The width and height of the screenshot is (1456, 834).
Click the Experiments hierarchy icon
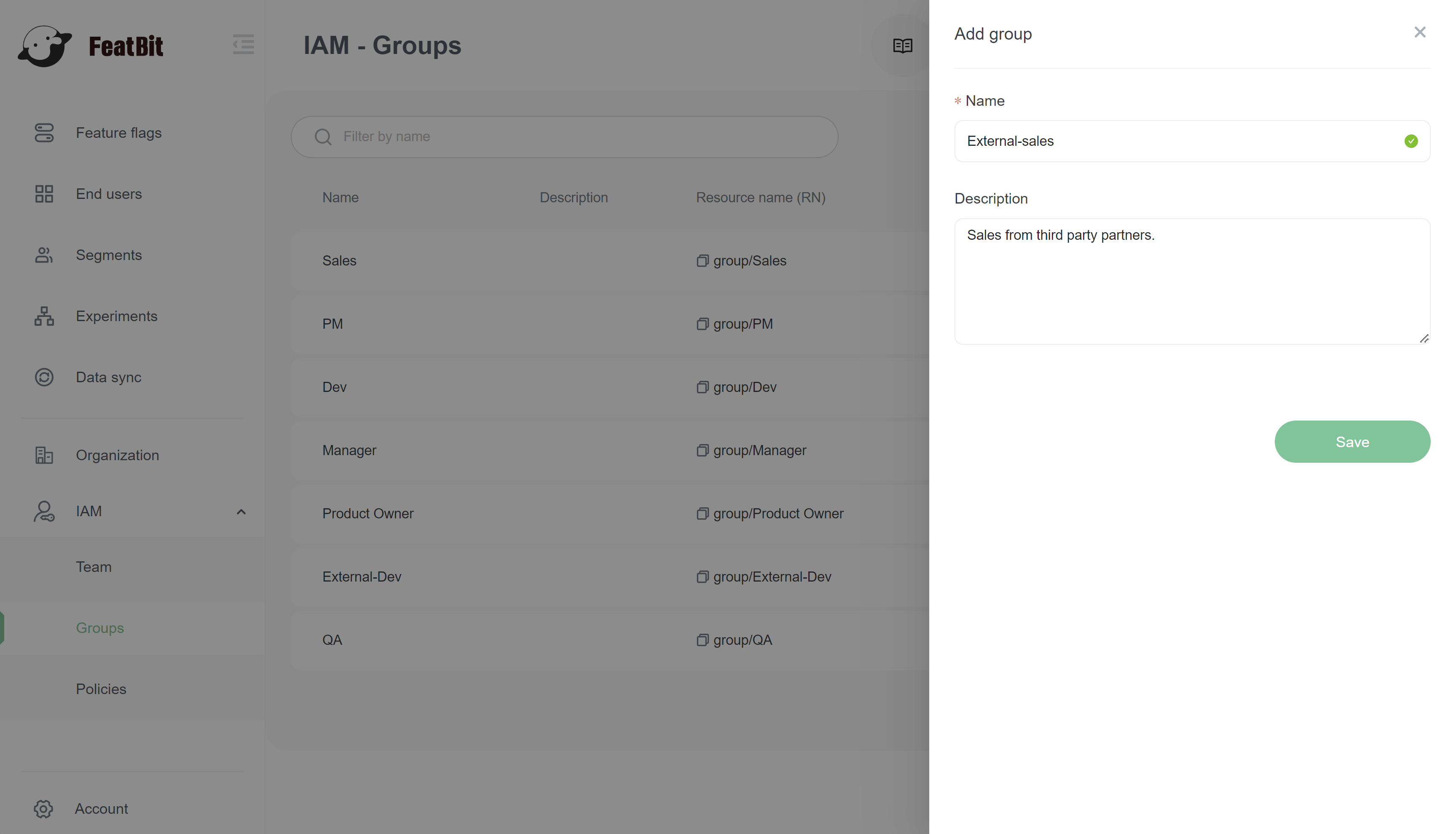click(44, 316)
